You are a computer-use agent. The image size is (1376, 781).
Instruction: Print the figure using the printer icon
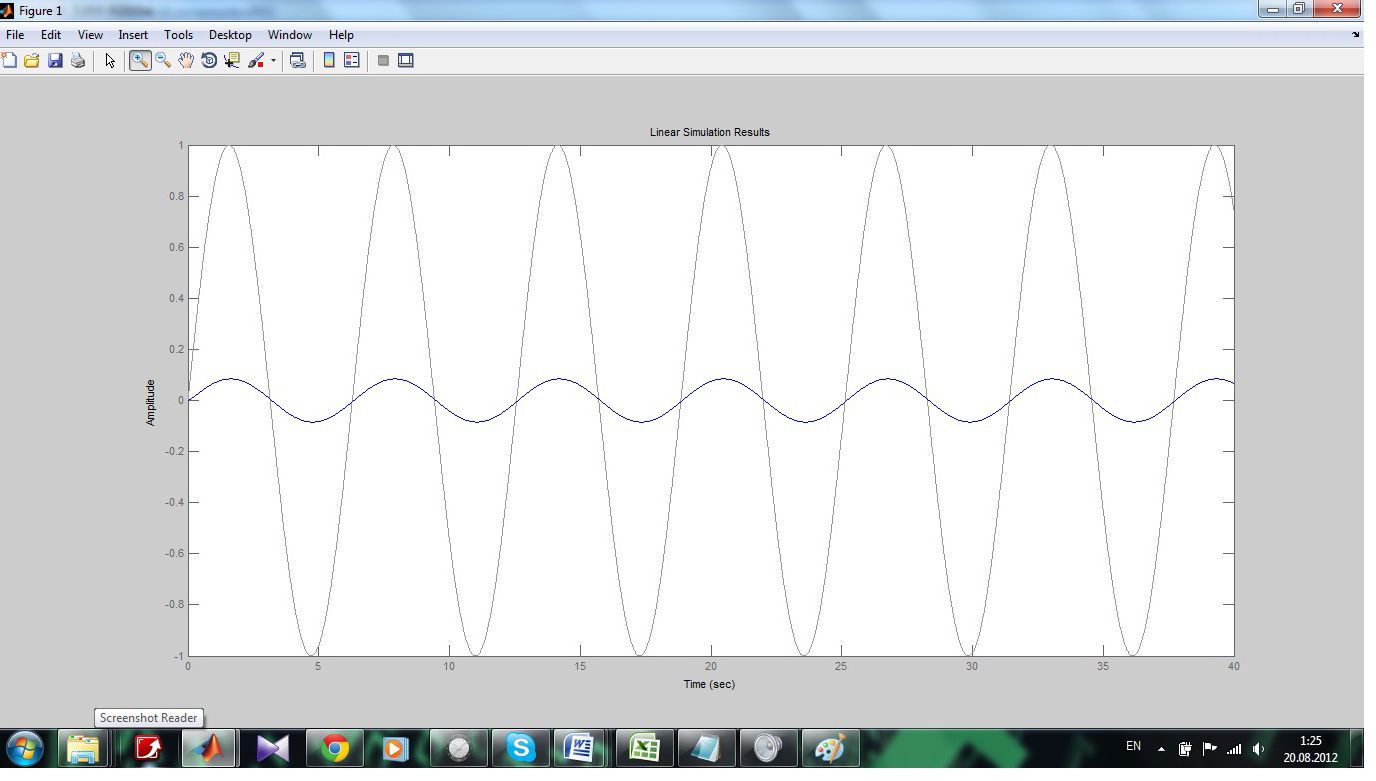click(78, 61)
